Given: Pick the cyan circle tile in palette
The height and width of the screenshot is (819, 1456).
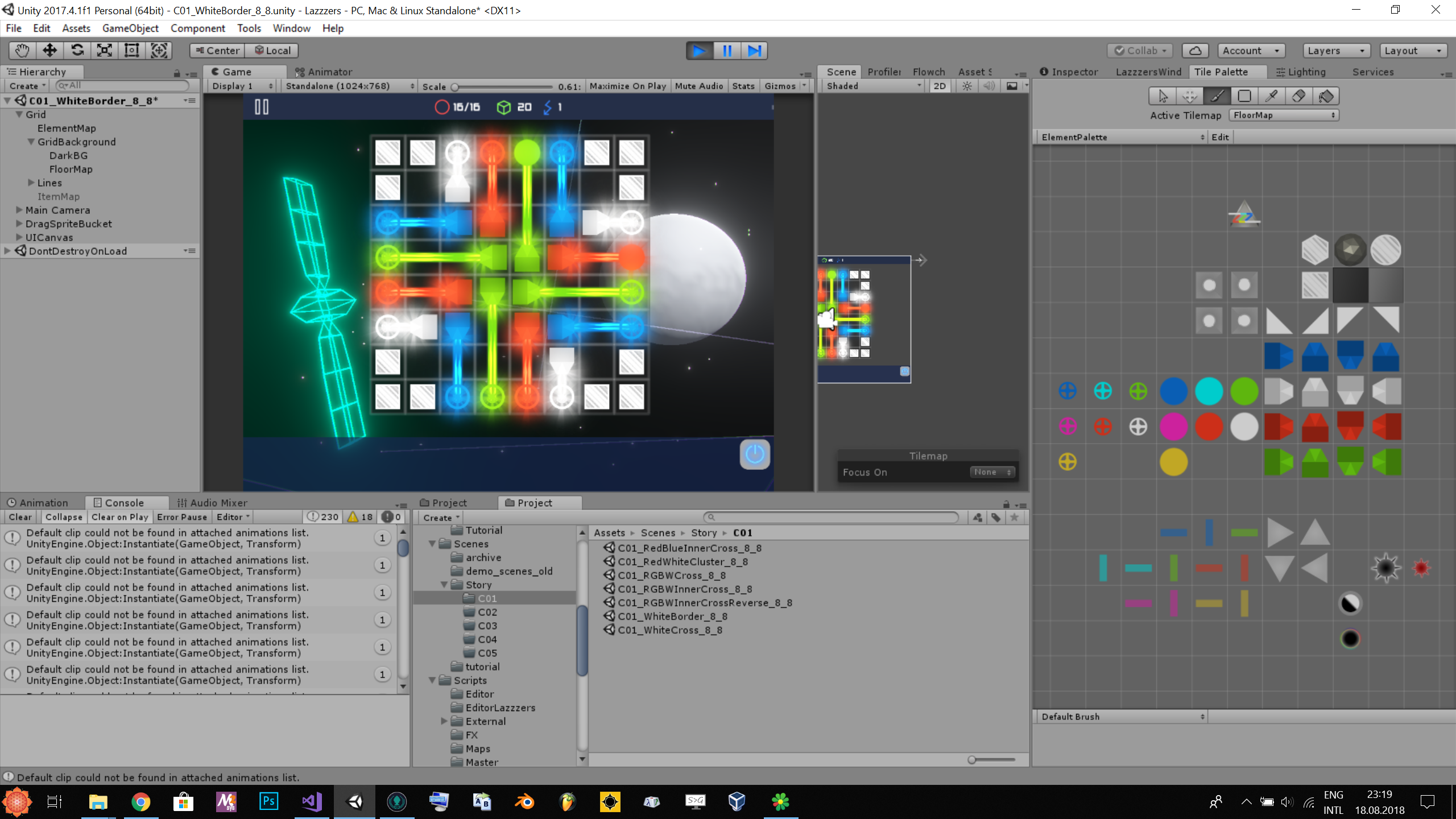Looking at the screenshot, I should point(1209,391).
